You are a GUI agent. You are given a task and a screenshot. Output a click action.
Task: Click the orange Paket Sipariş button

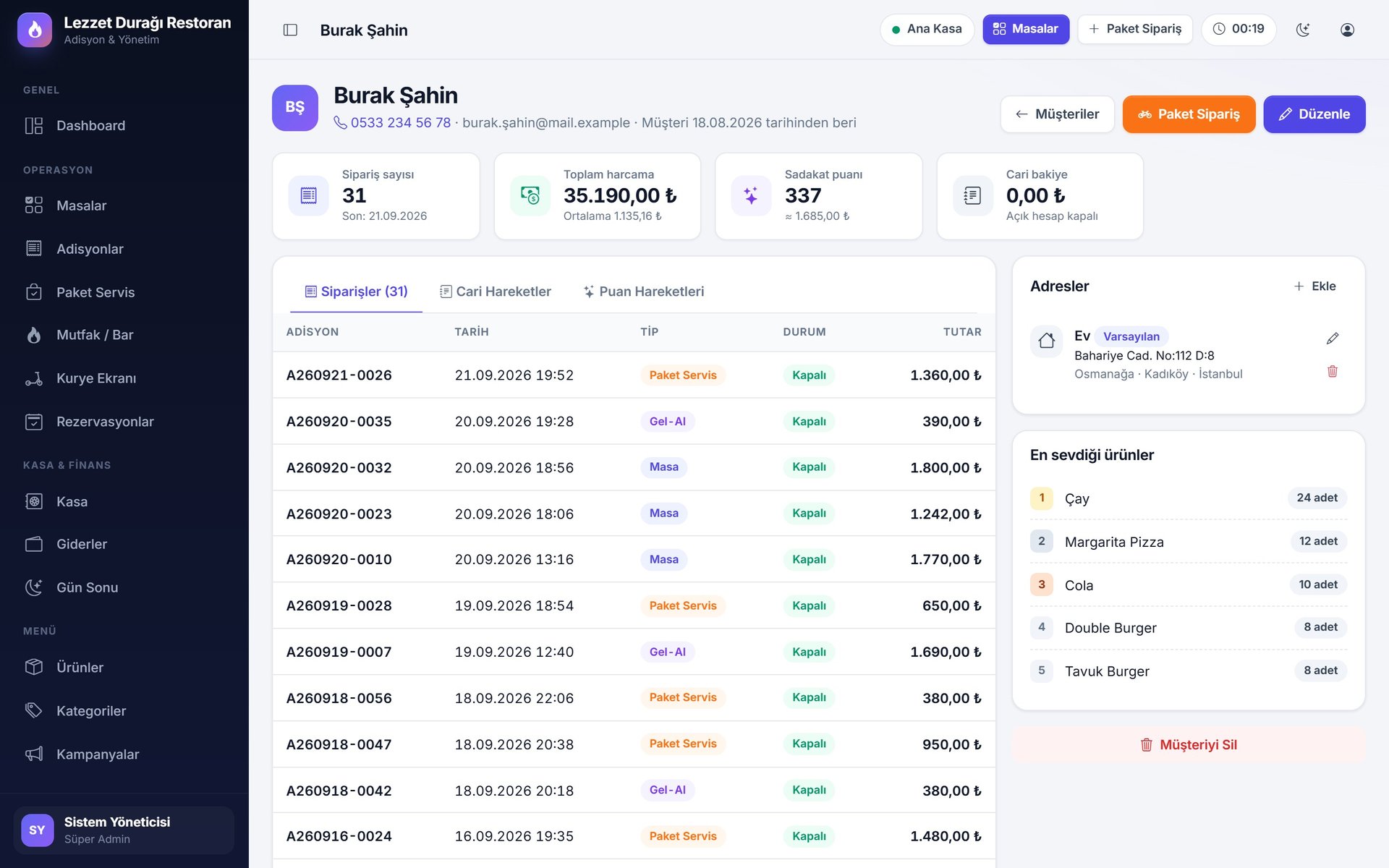pos(1189,114)
